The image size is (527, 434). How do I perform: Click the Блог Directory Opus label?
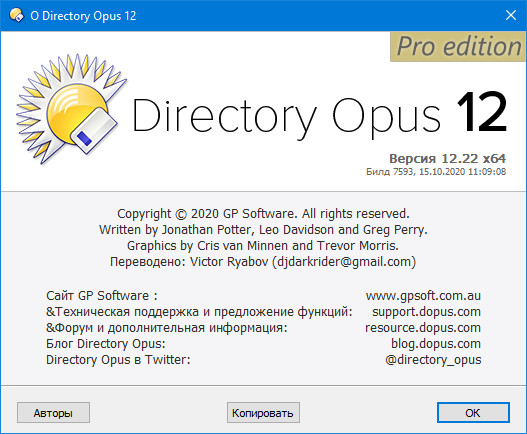(x=106, y=344)
